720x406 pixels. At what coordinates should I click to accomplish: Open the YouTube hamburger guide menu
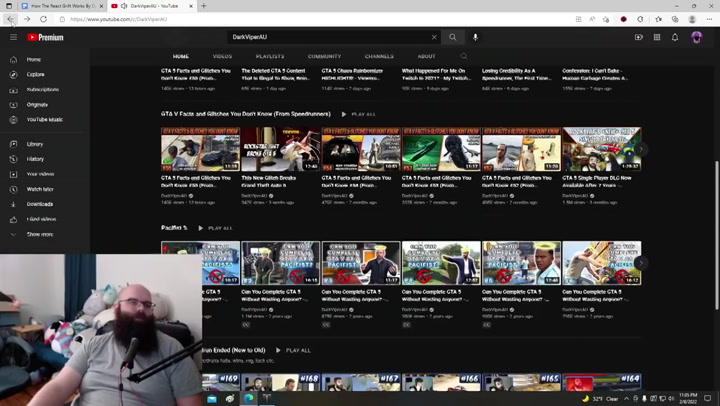coord(13,37)
